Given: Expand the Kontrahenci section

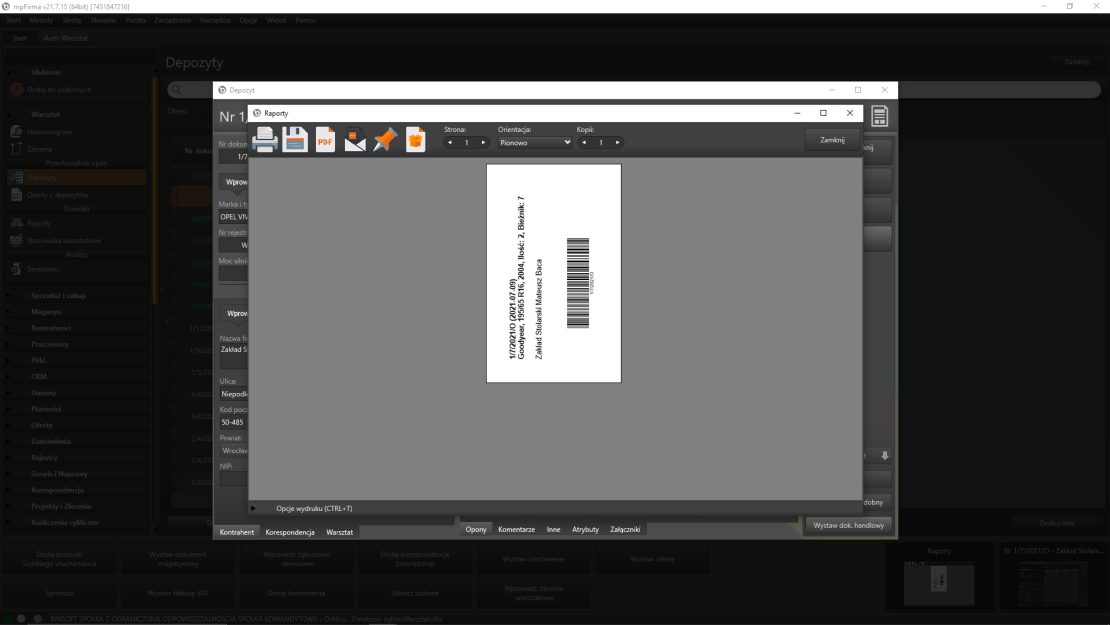Looking at the screenshot, I should [50, 328].
